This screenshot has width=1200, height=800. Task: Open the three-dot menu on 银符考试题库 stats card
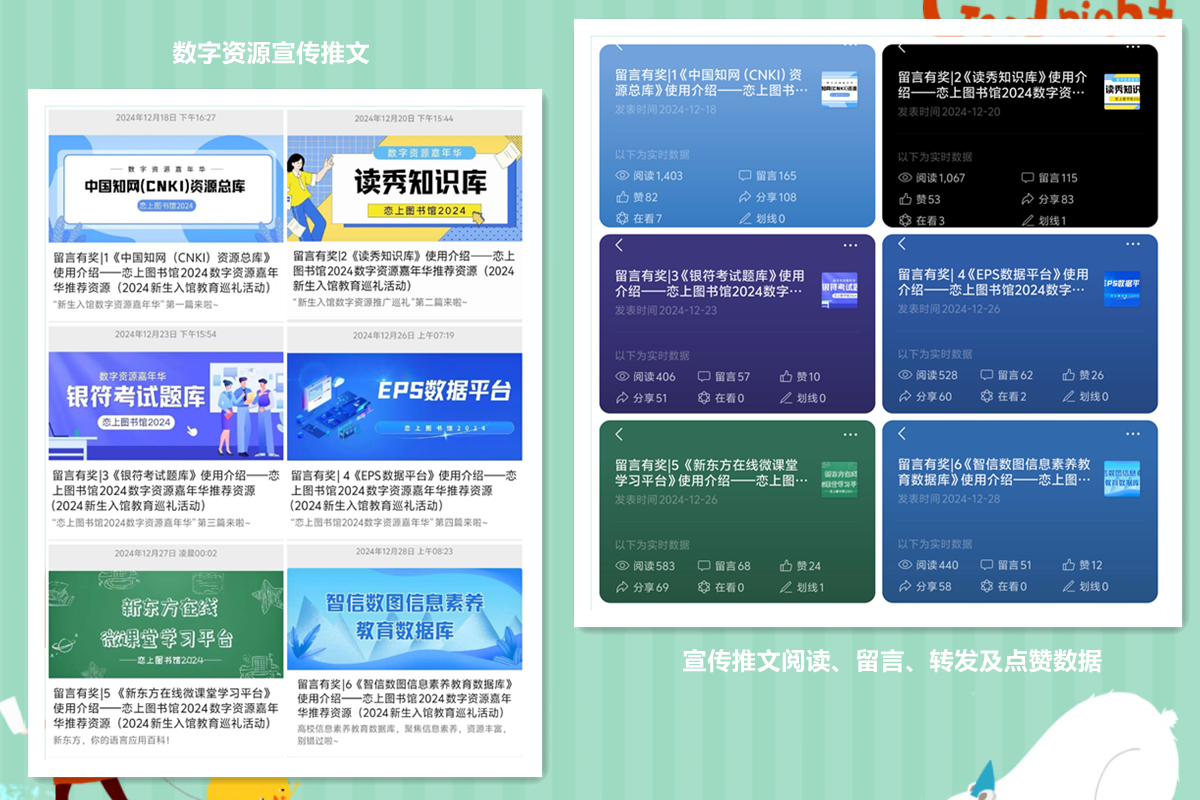(x=850, y=245)
